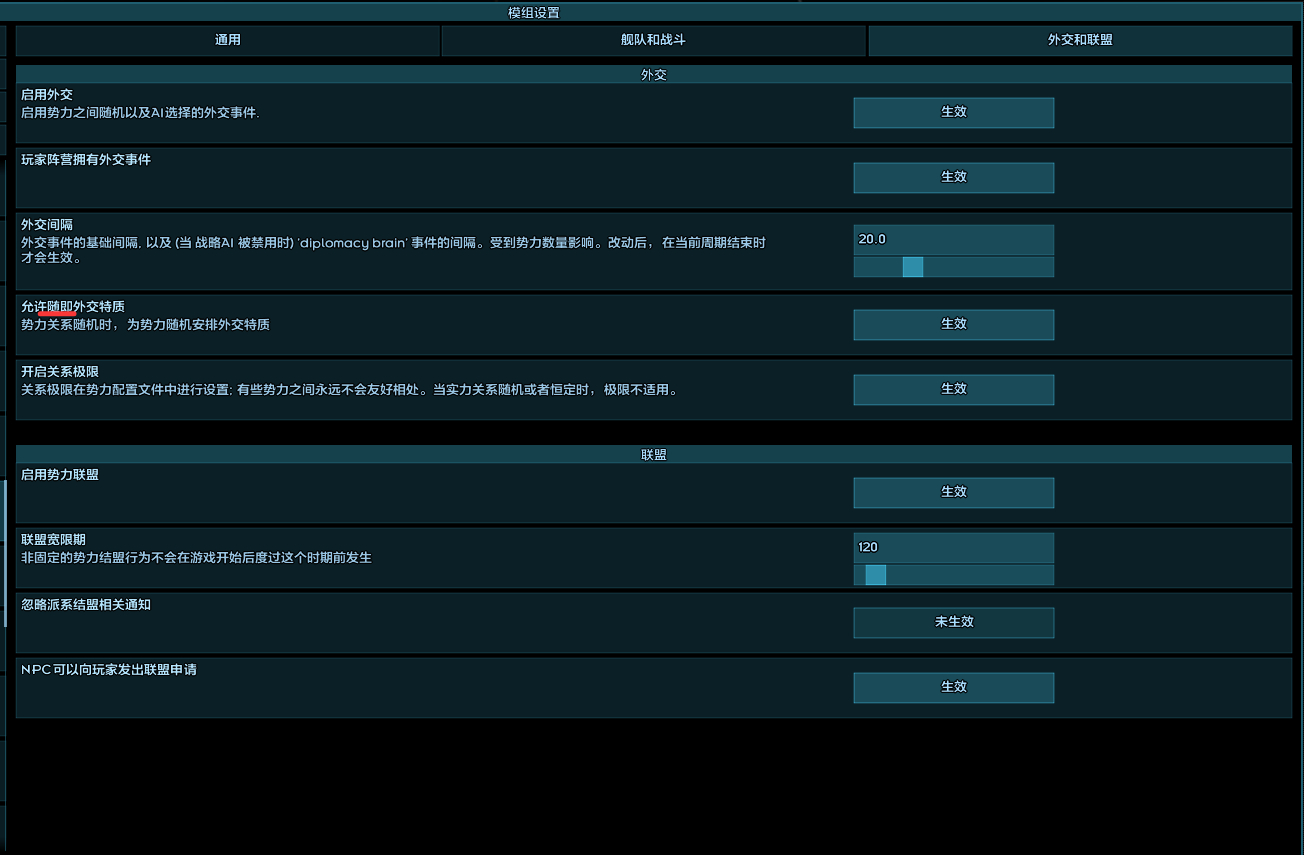Adjust the 外交间隔 slider
Viewport: 1304px width, 855px height.
click(911, 267)
